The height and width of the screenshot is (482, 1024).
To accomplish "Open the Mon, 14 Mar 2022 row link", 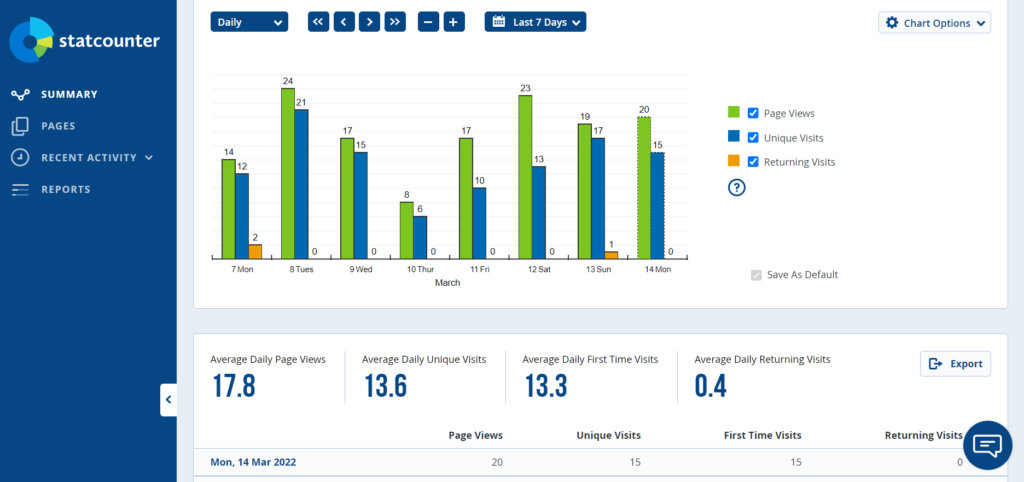I will pos(253,462).
